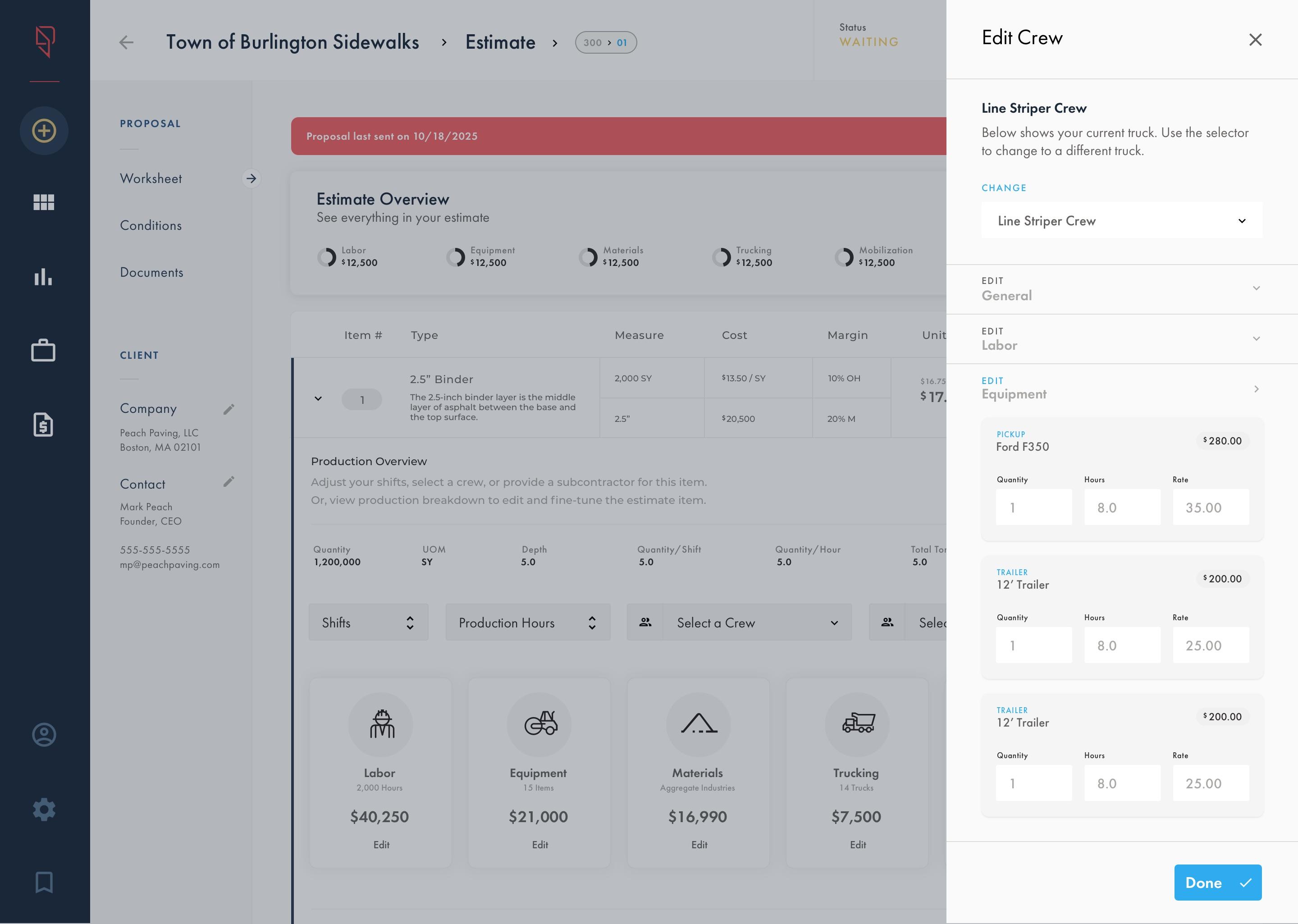Screen dimensions: 1298x924
Task: Select Worksheet in the Proposal menu
Action: [x=151, y=178]
